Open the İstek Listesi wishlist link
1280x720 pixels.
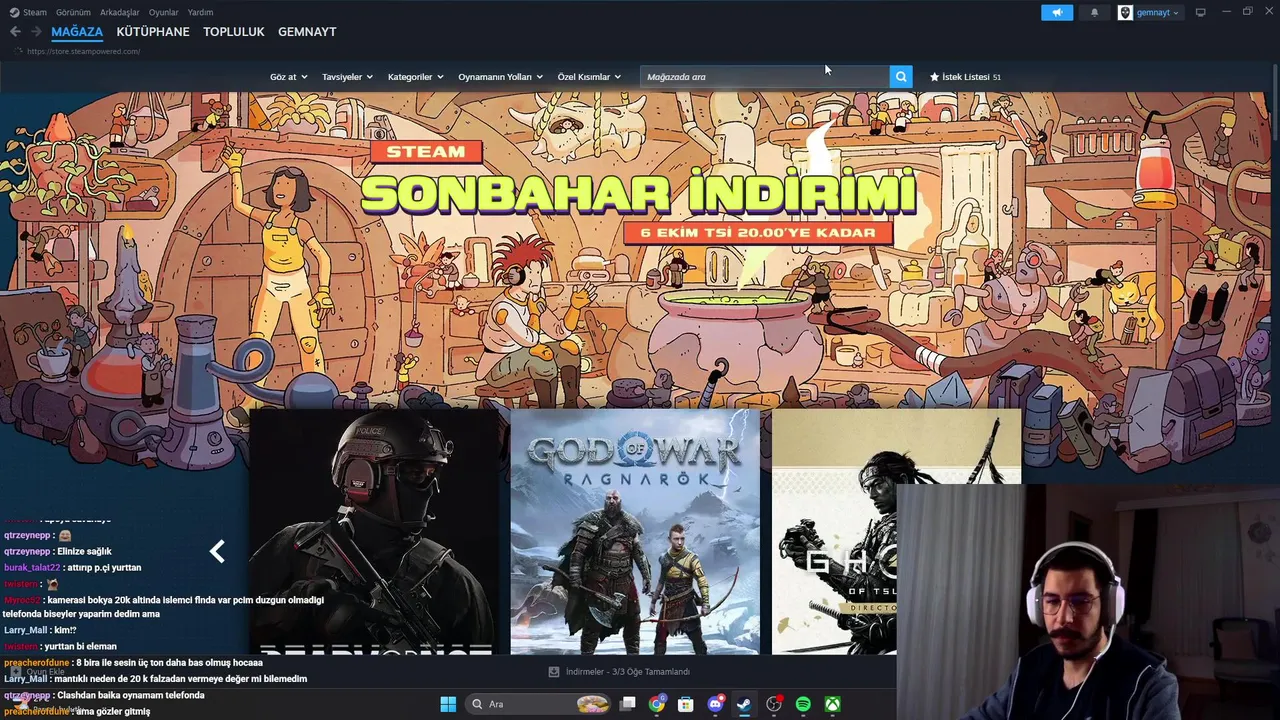[x=965, y=77]
